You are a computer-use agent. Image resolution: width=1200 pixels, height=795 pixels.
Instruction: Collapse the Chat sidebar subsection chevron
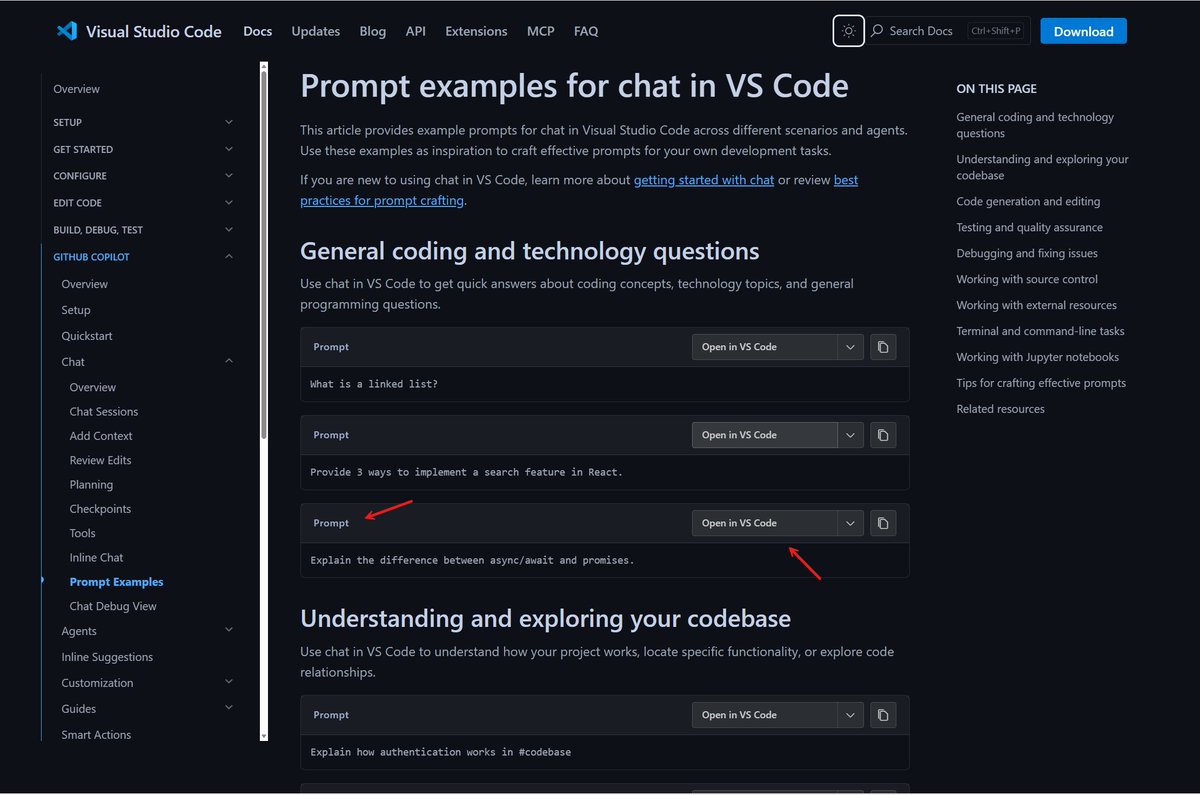[229, 362]
